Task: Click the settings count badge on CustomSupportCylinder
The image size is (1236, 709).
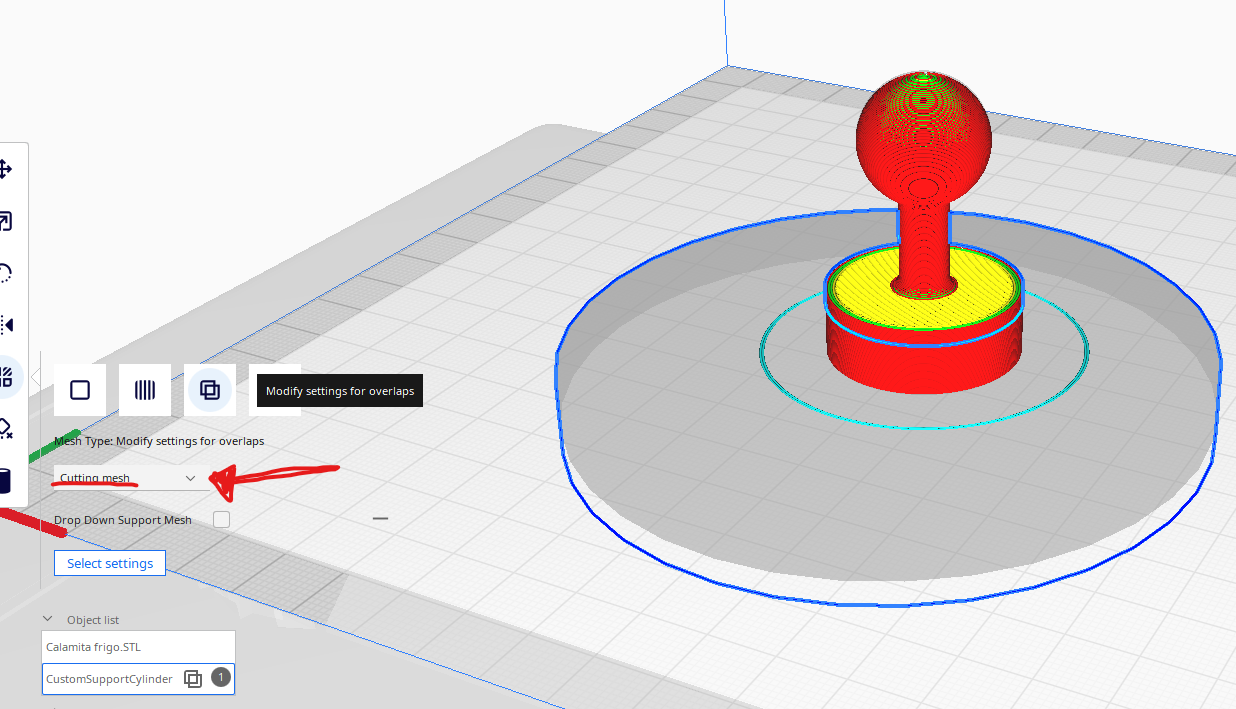Action: click(x=221, y=678)
